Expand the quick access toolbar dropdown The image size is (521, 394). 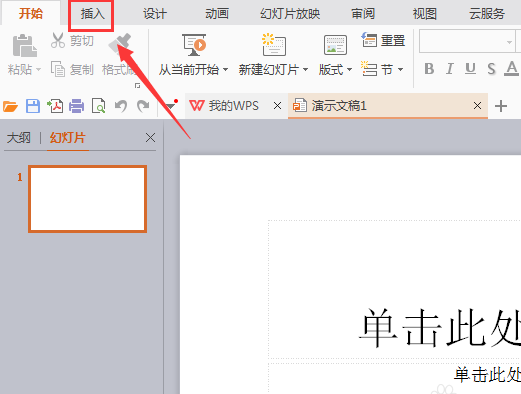[171, 106]
